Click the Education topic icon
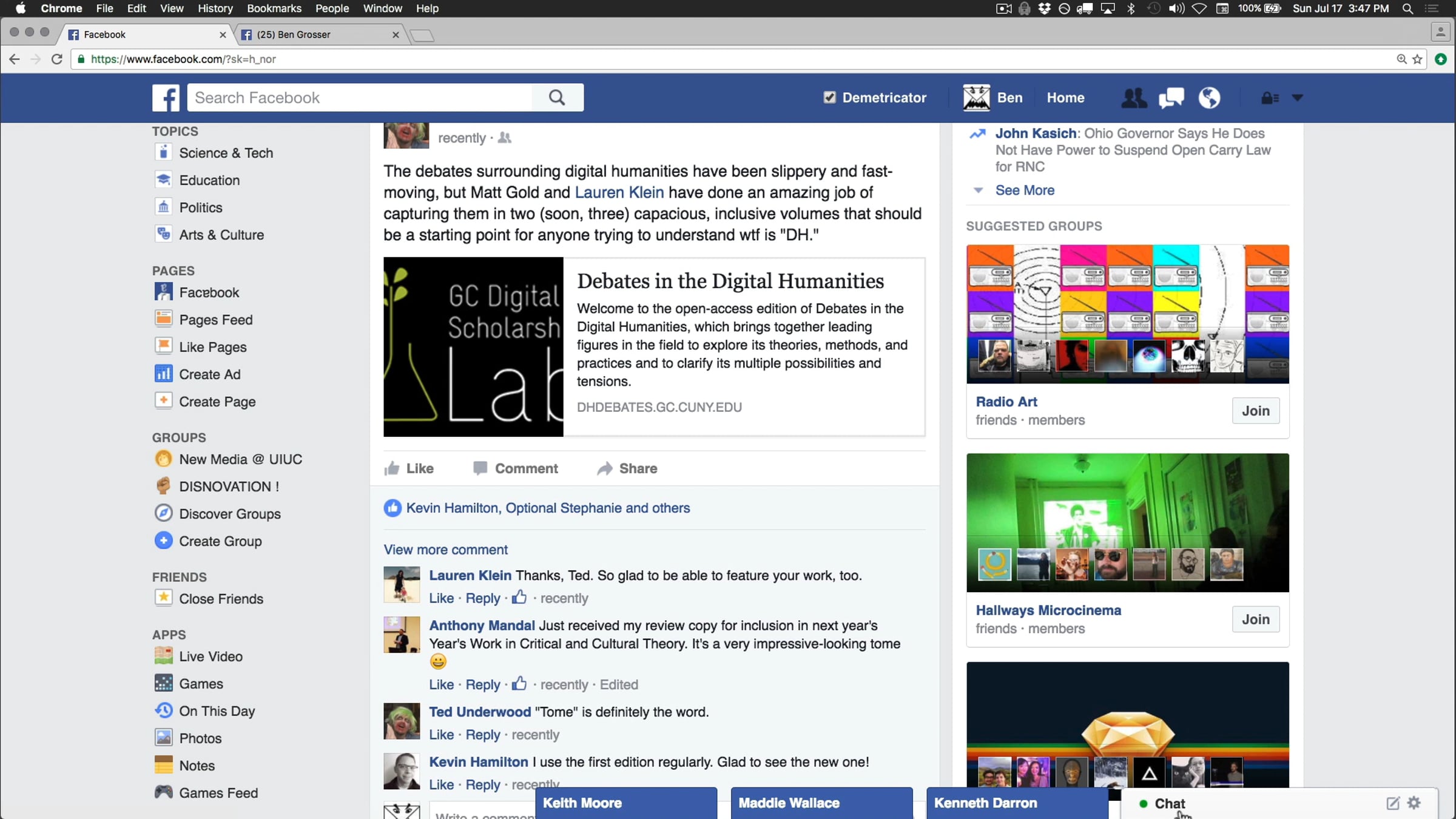The image size is (1456, 819). coord(163,180)
